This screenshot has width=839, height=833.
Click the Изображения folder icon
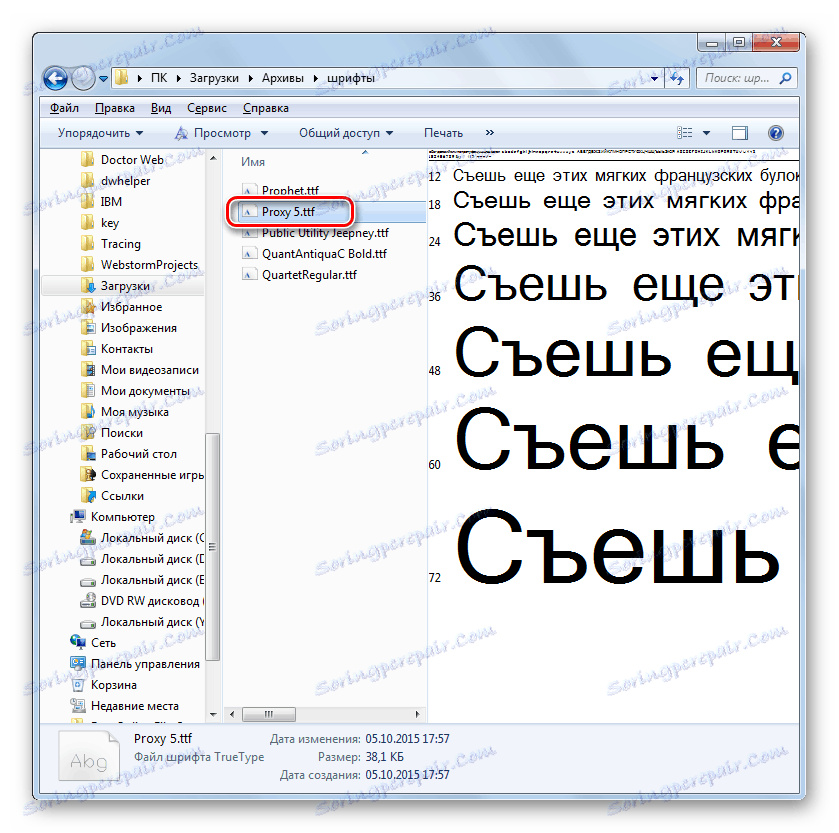click(x=87, y=327)
